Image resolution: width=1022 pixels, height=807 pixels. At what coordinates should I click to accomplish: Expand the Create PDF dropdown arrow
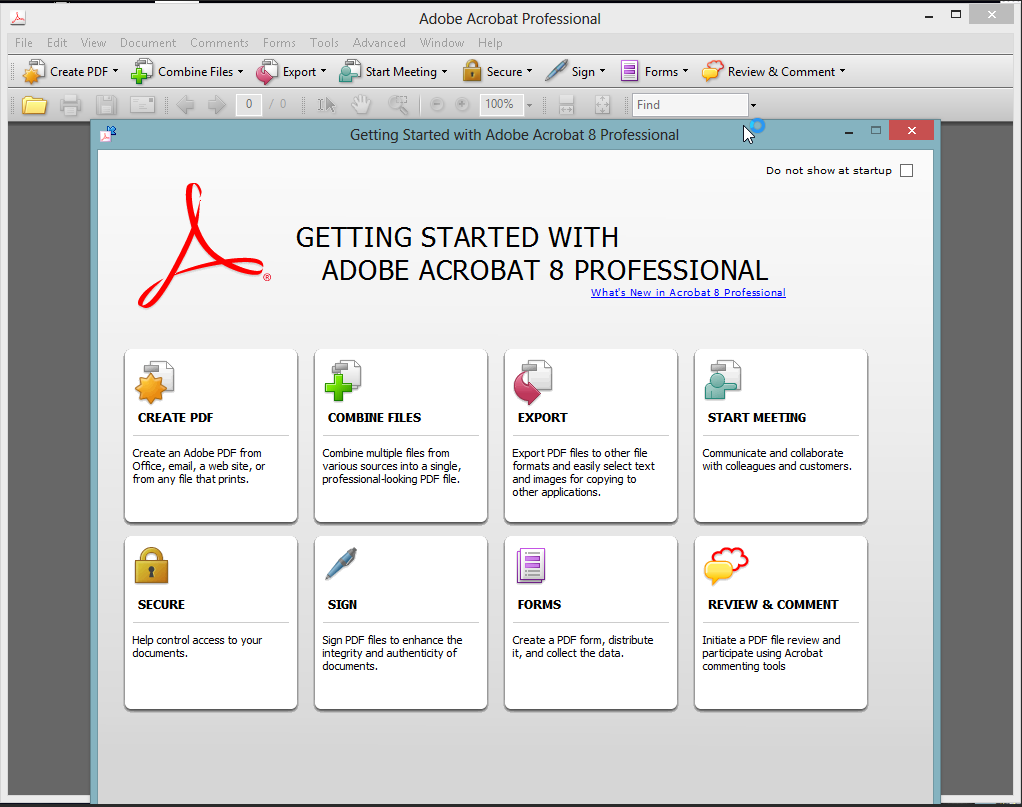click(x=115, y=71)
